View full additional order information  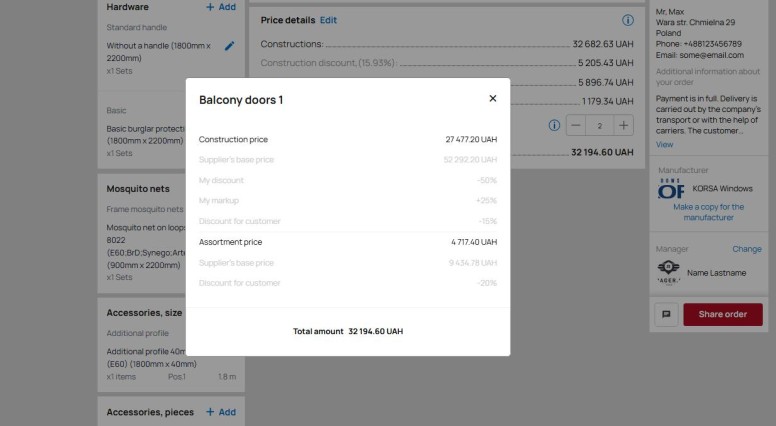click(664, 144)
